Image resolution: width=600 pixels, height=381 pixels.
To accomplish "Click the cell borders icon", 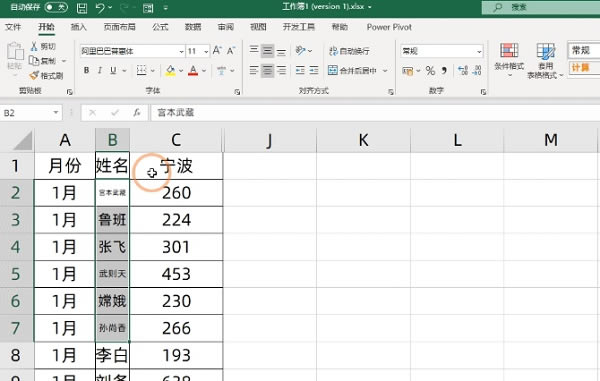I will 142,70.
